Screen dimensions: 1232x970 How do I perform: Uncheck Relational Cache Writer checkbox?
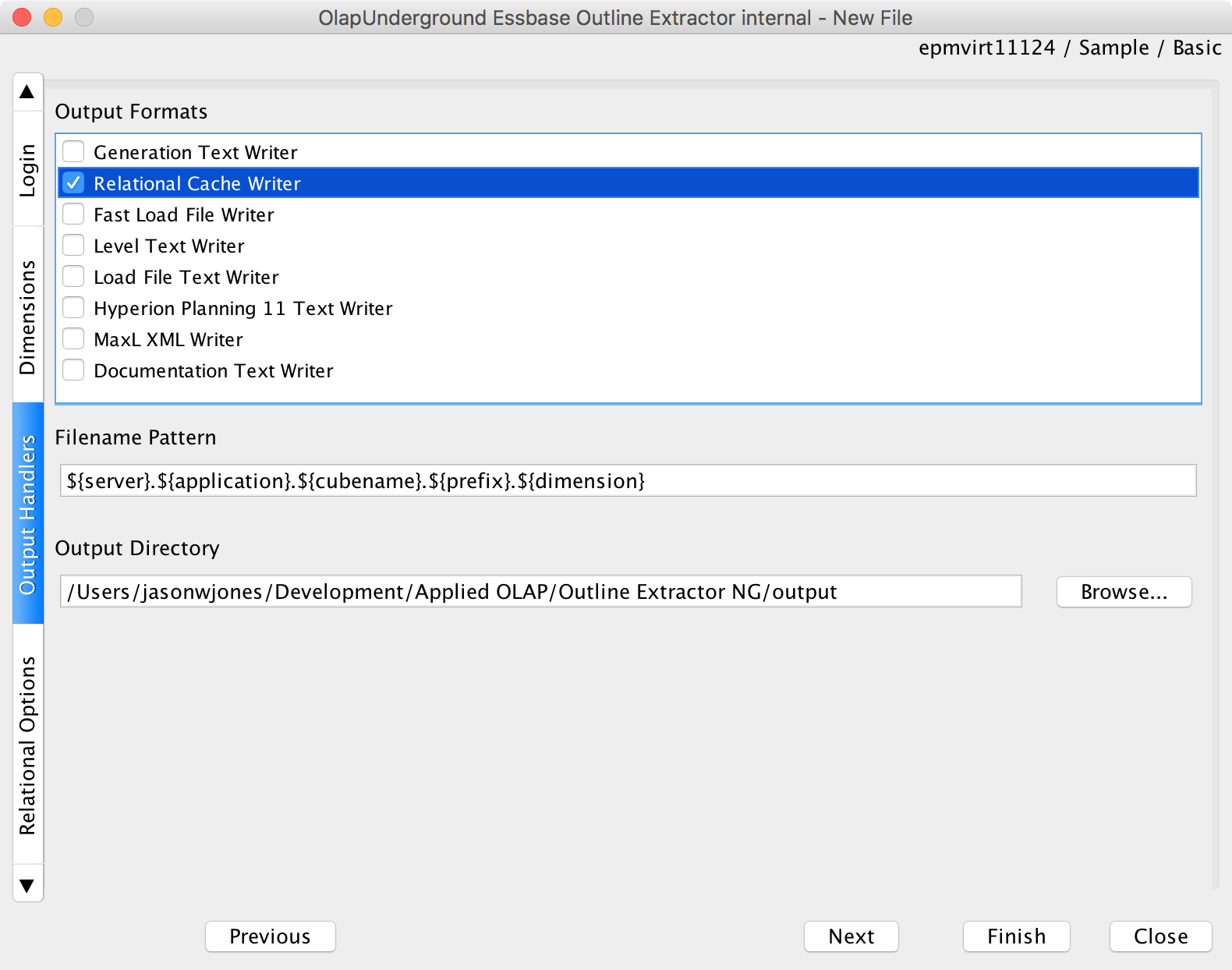(x=73, y=182)
